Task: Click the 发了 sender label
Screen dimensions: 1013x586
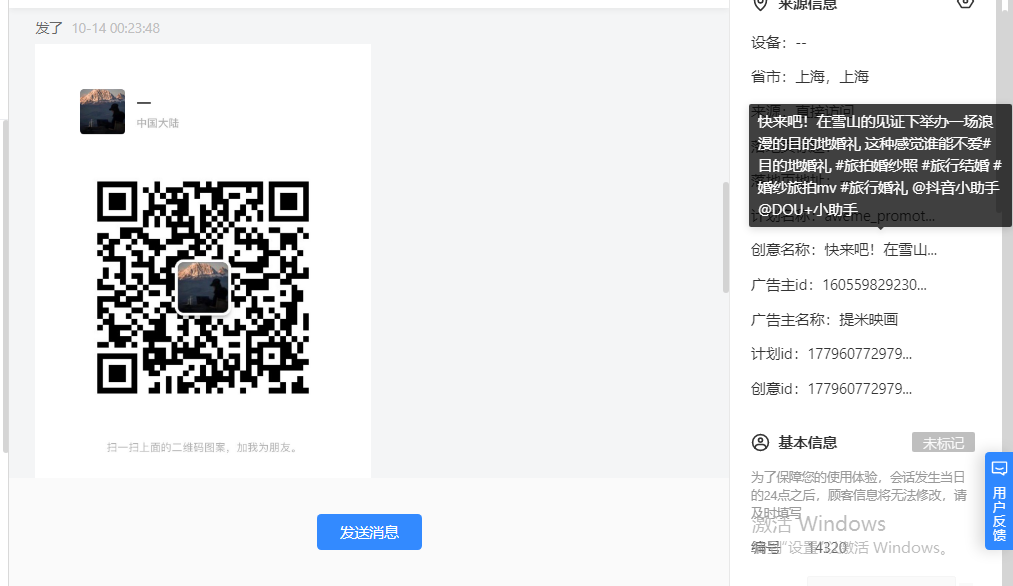Action: coord(48,28)
